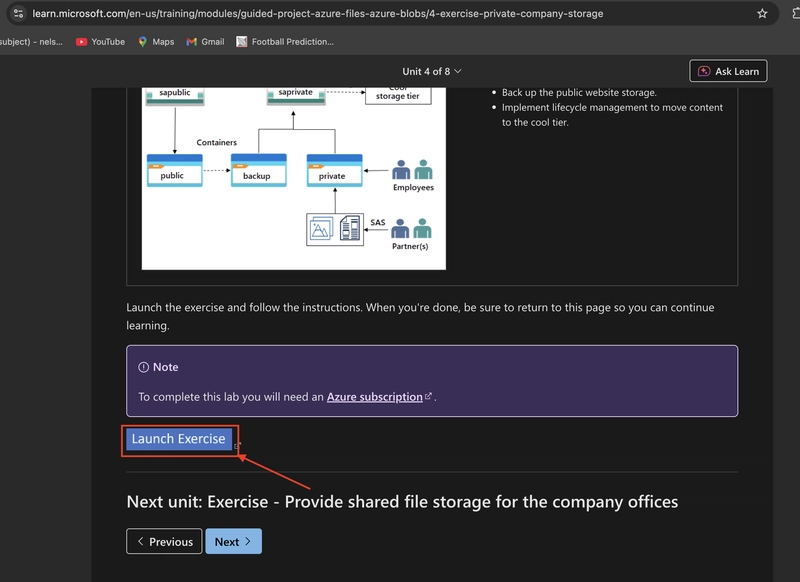Screen dimensions: 800x582
Task: Open site information icon beside URL
Action: pos(18,13)
